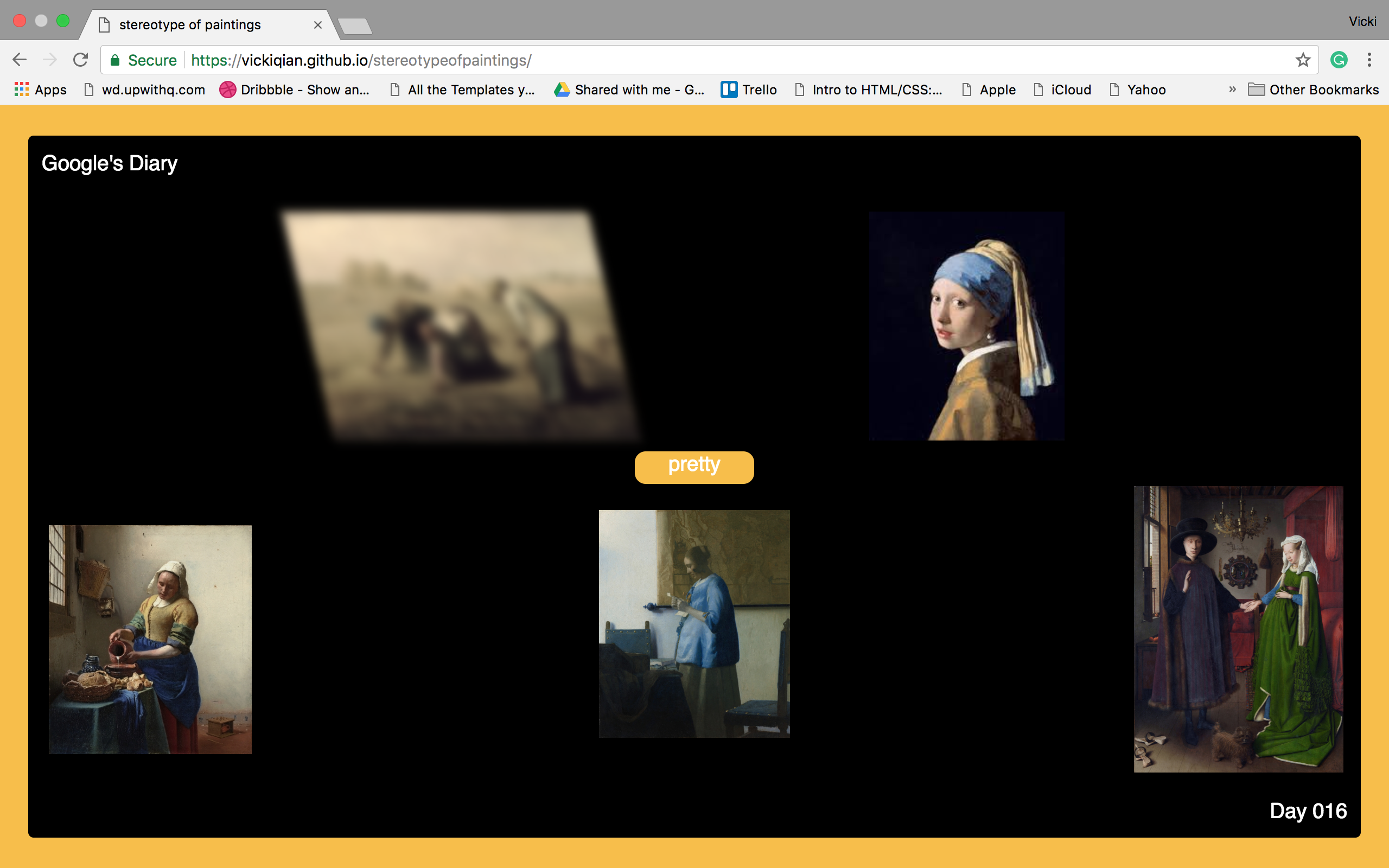
Task: Open the Shared with me Drive bookmark
Action: point(629,90)
